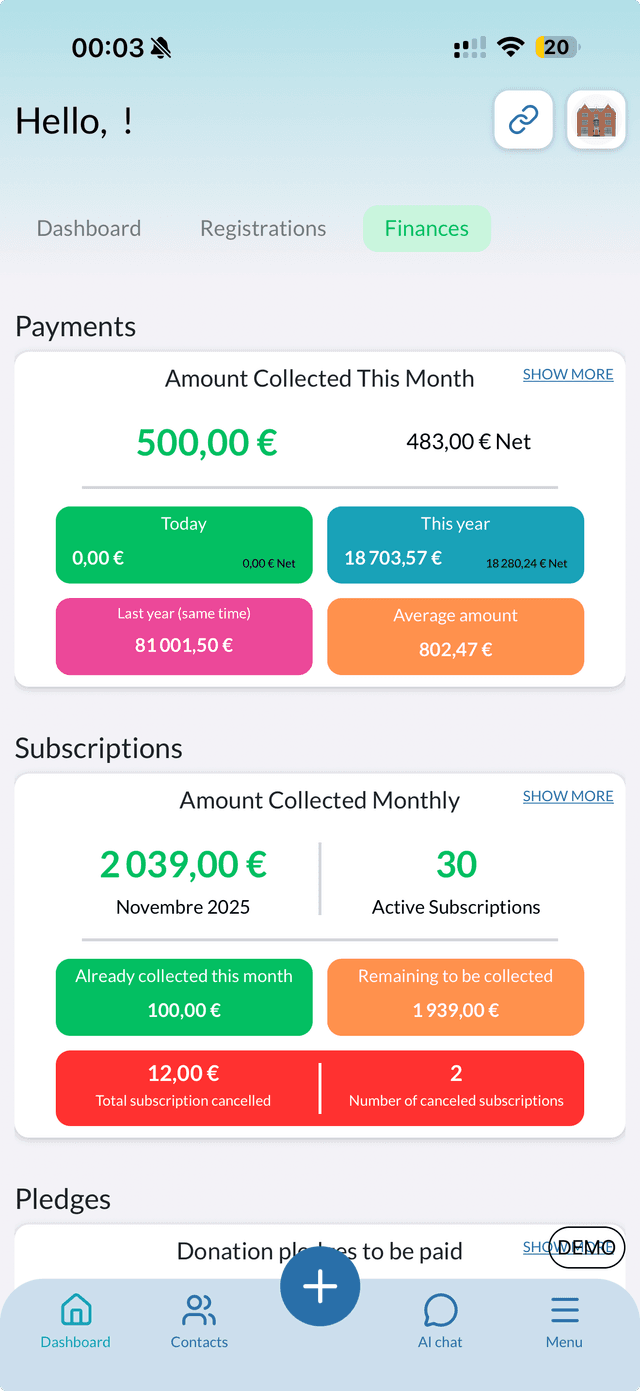The image size is (640, 1391).
Task: Switch to the Dashboard tab
Action: click(88, 228)
